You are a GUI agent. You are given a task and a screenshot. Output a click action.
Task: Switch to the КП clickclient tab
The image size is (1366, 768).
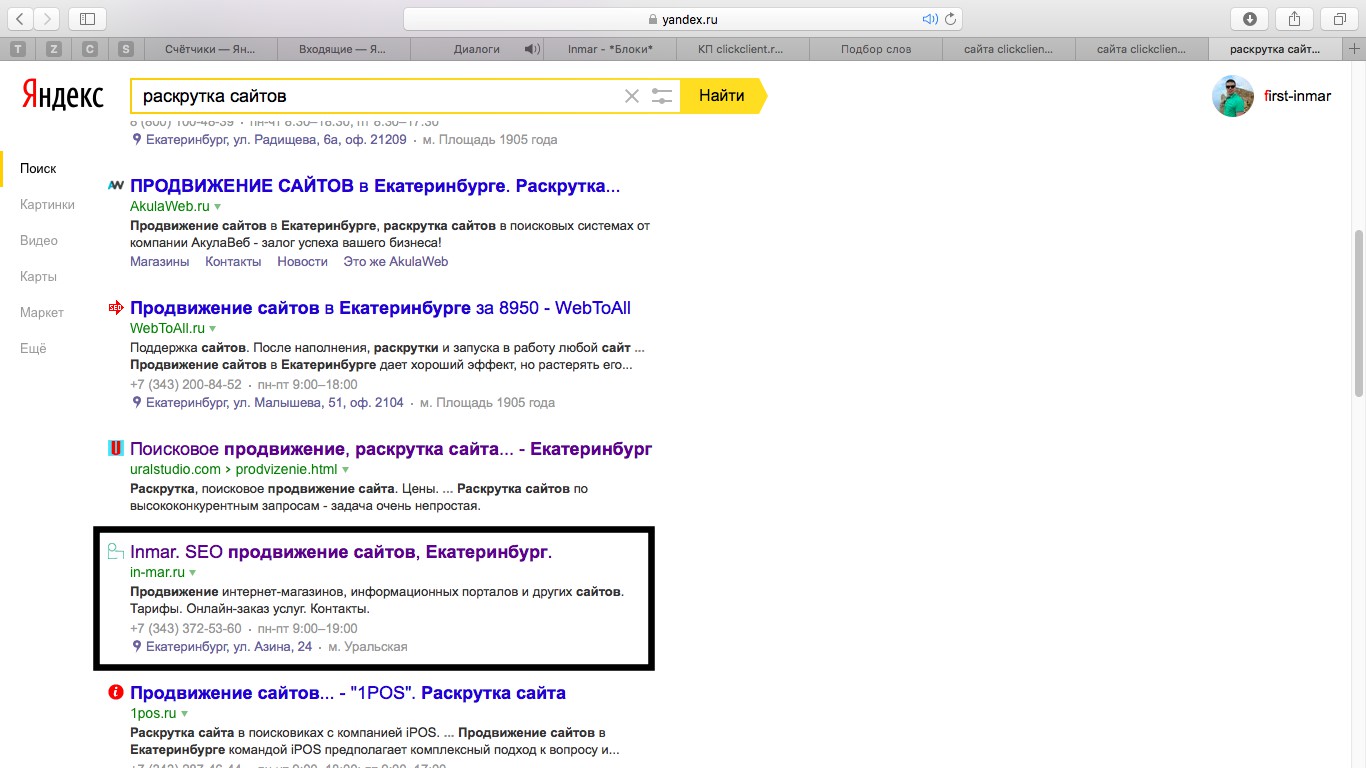(743, 49)
